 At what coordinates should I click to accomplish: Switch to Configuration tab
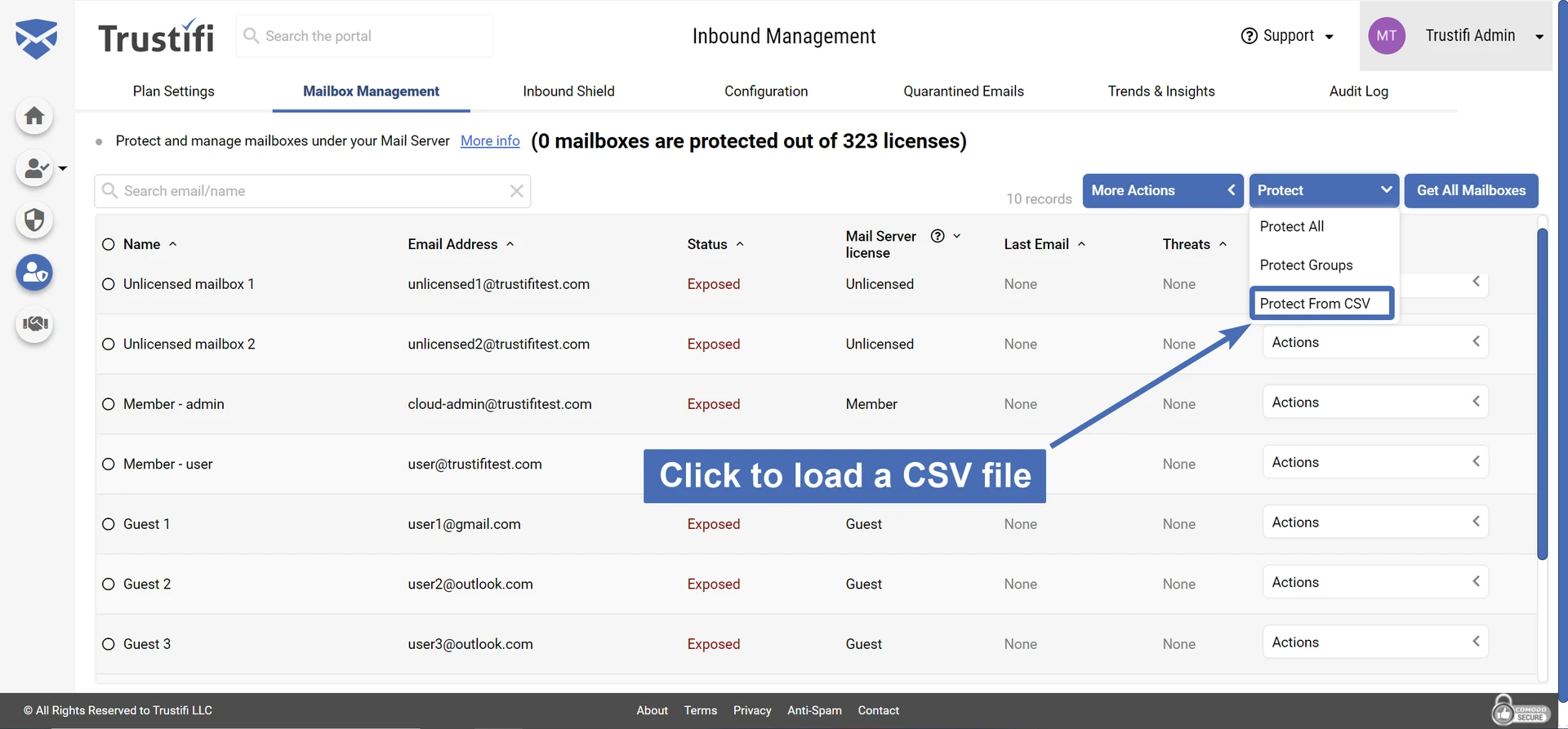766,91
